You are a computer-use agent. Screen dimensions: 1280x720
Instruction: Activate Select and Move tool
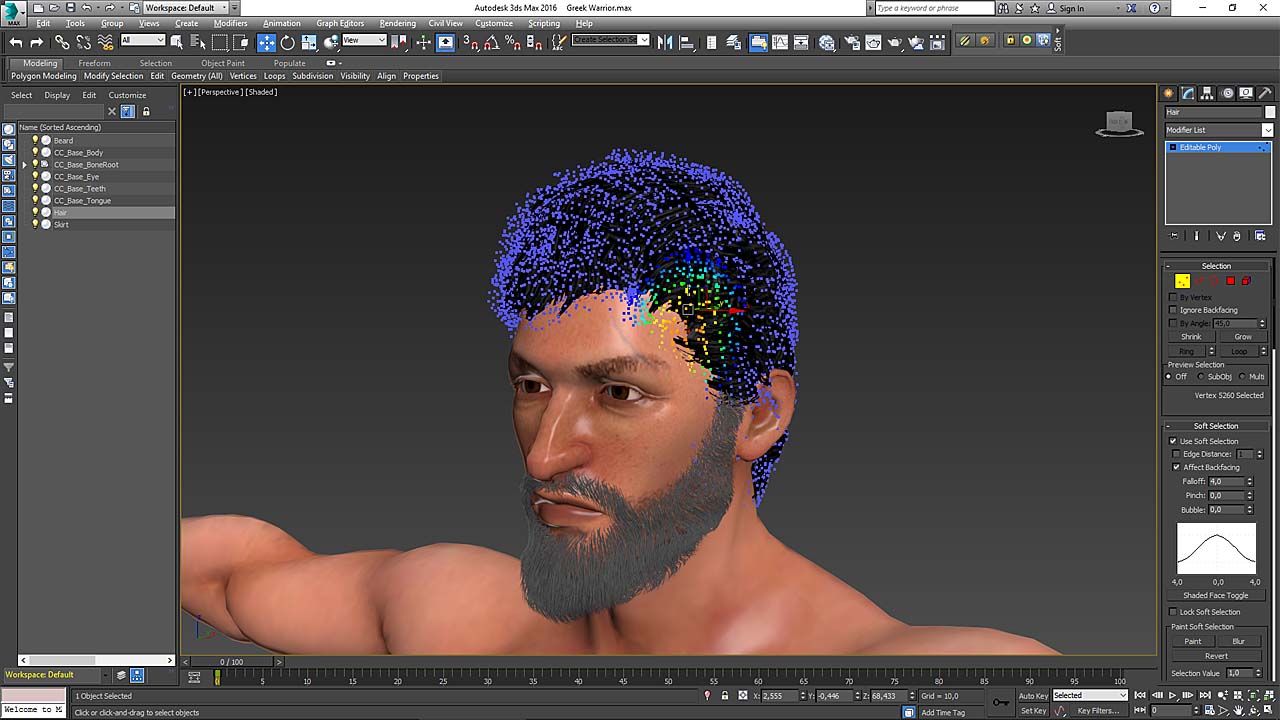(x=266, y=42)
